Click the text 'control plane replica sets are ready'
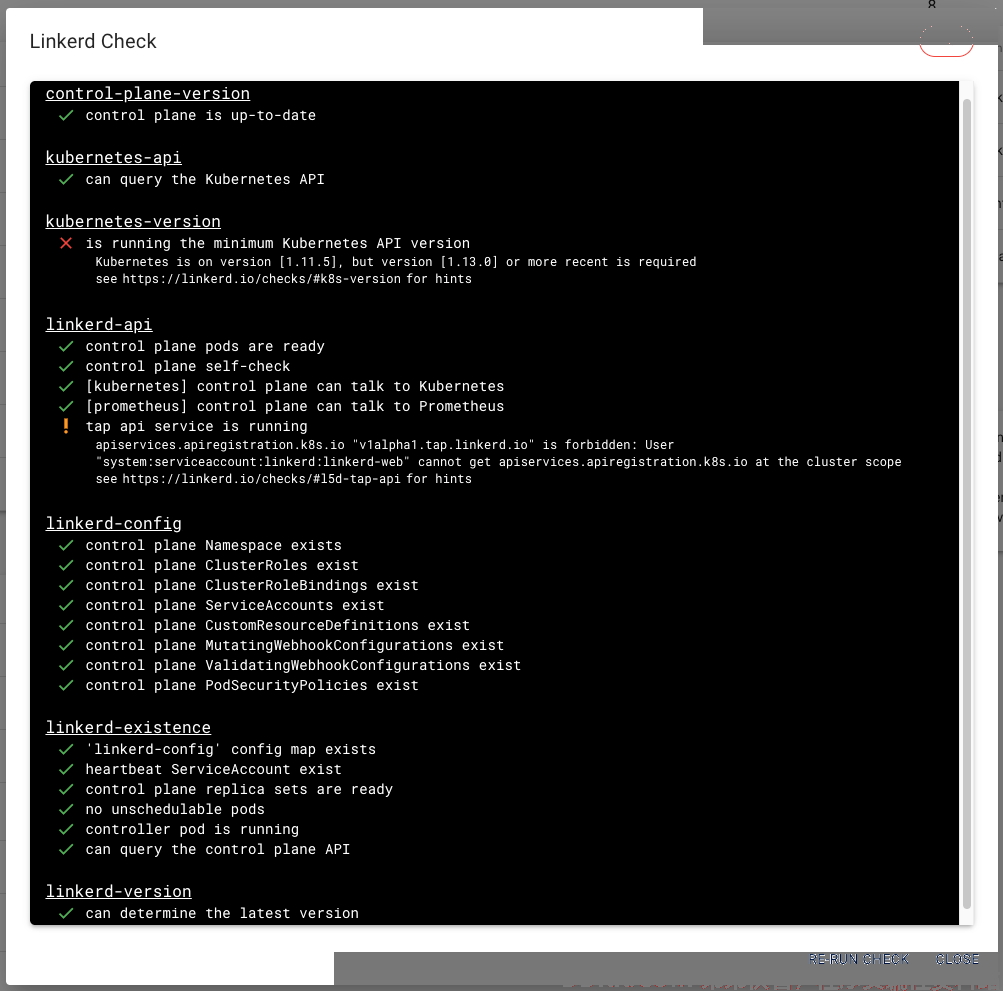Viewport: 1003px width, 991px height. 239,789
